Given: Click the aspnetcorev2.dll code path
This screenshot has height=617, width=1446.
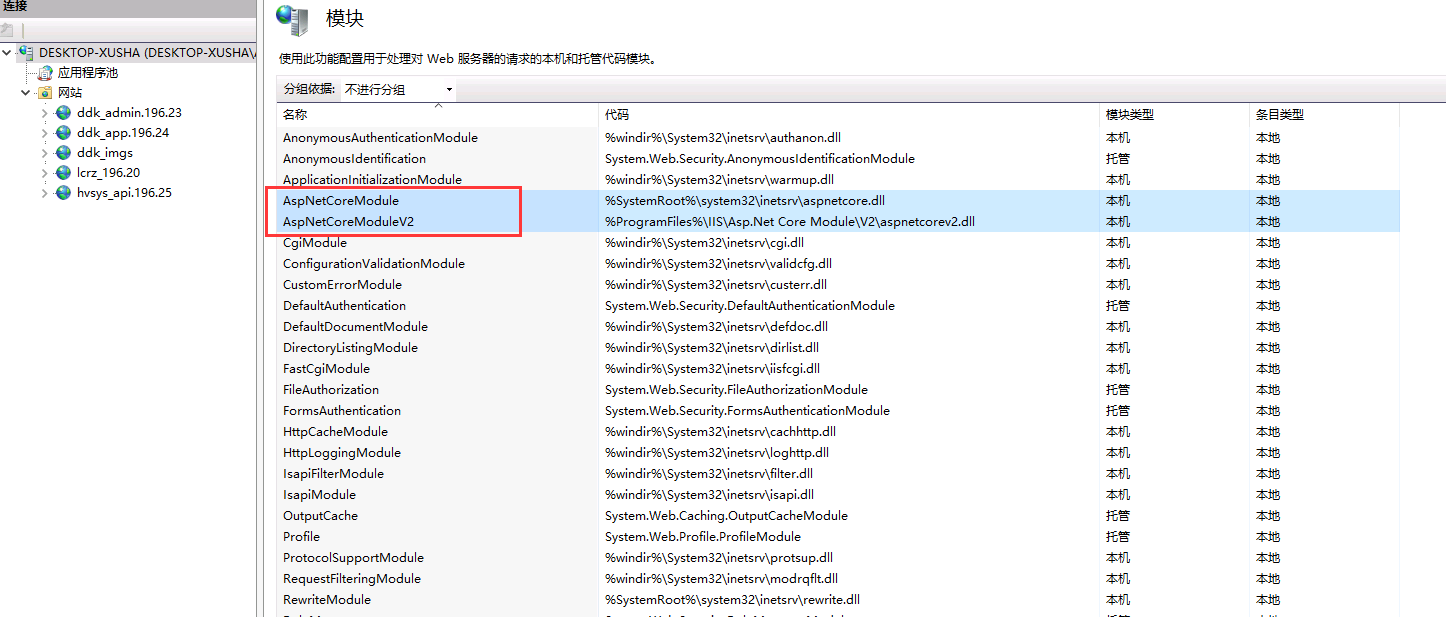Looking at the screenshot, I should pyautogui.click(x=790, y=222).
